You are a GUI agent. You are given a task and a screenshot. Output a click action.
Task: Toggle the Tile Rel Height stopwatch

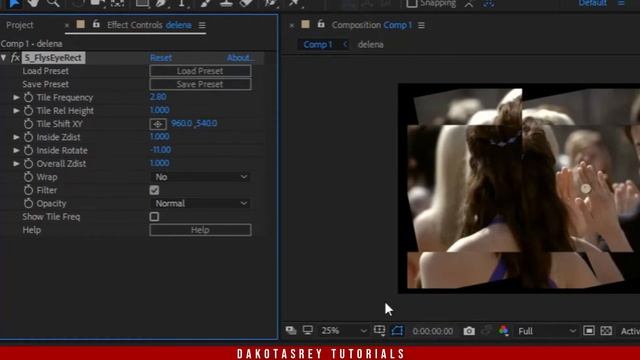pos(28,111)
